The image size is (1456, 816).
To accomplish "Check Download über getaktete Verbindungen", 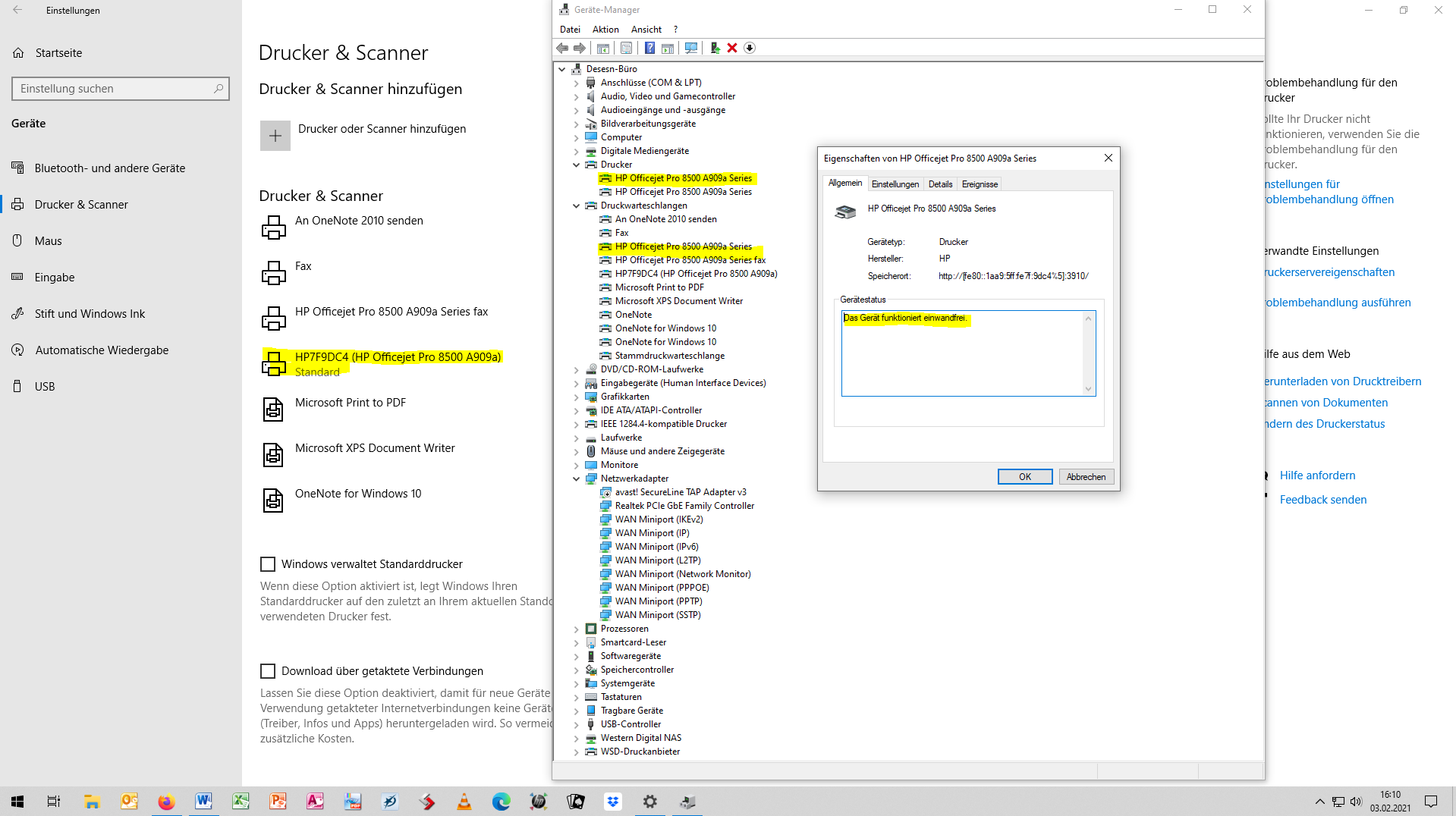I will pyautogui.click(x=268, y=671).
